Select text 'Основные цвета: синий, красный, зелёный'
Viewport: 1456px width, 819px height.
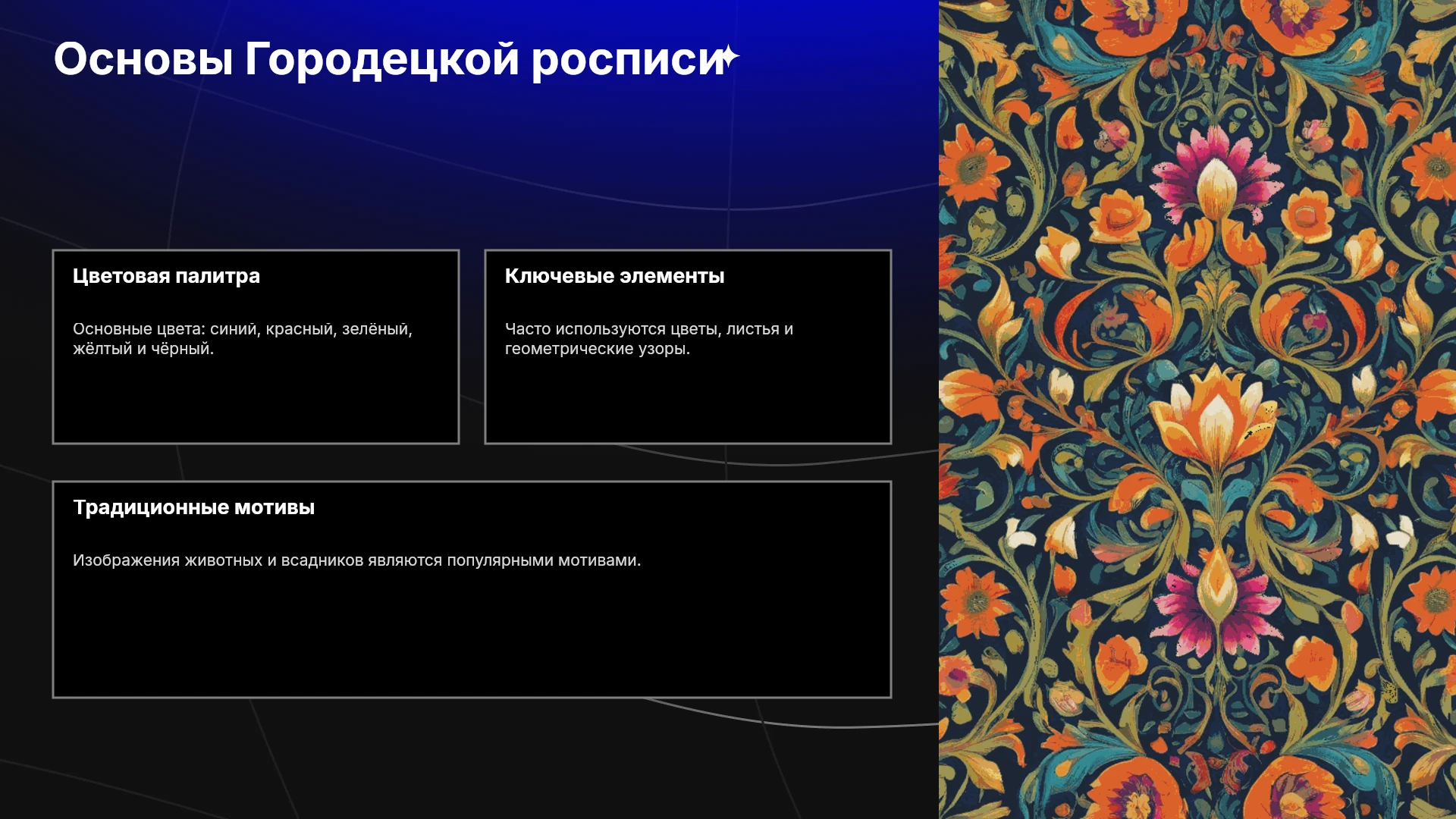coord(240,329)
